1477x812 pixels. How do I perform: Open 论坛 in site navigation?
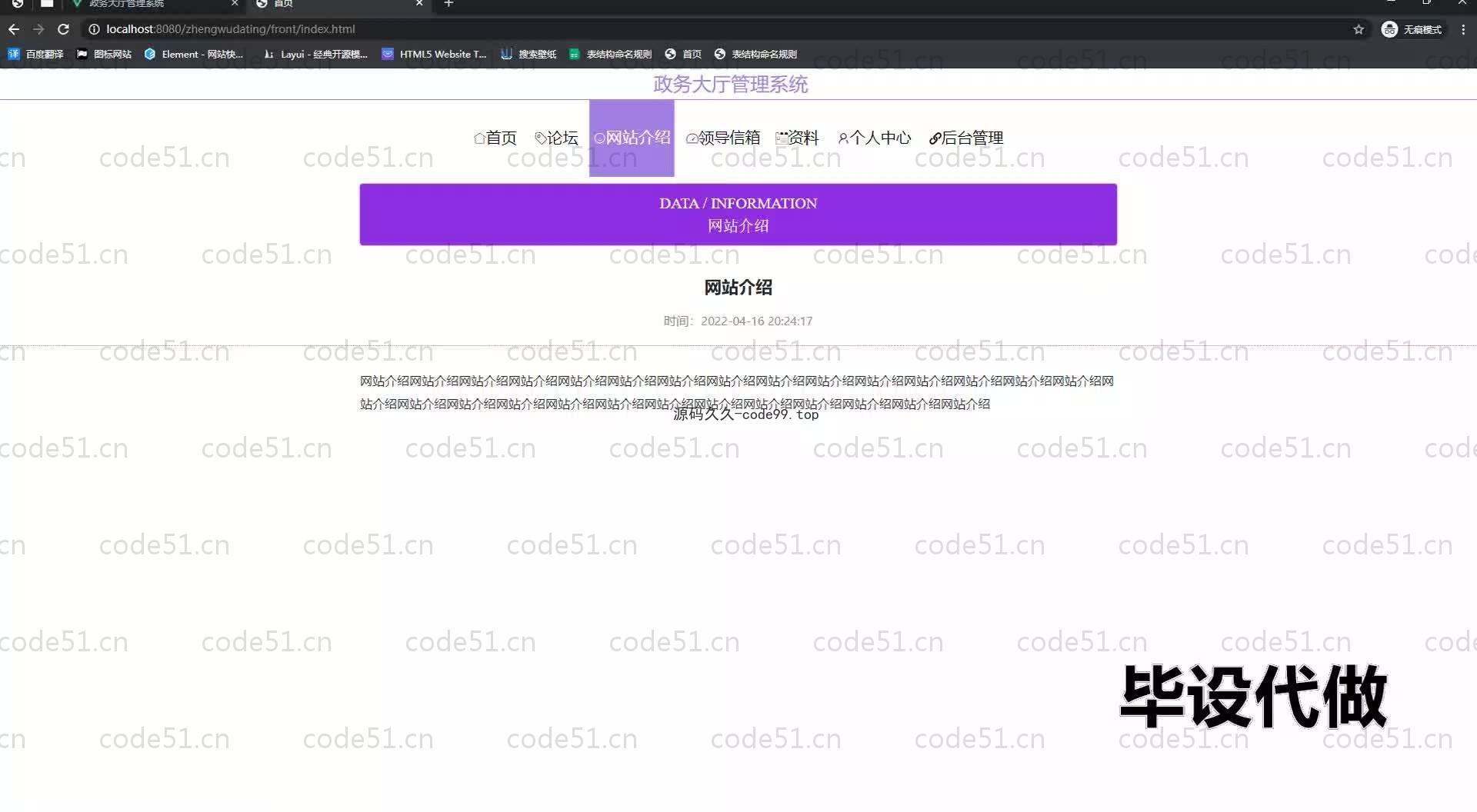pyautogui.click(x=556, y=138)
